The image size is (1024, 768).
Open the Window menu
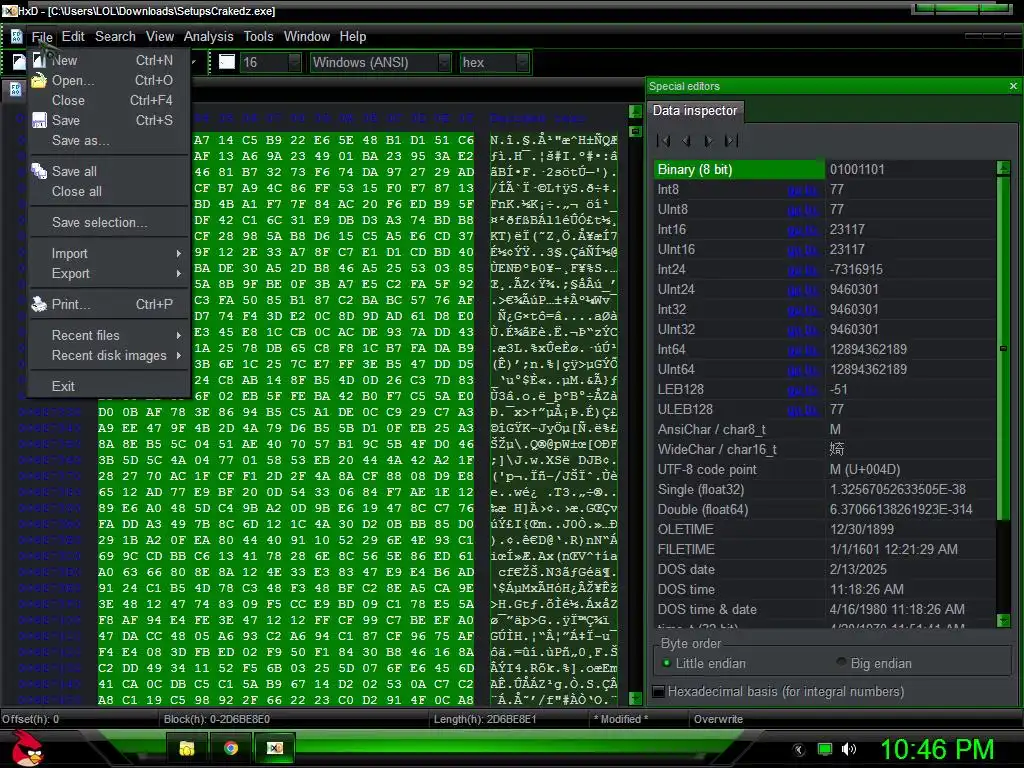tap(307, 37)
